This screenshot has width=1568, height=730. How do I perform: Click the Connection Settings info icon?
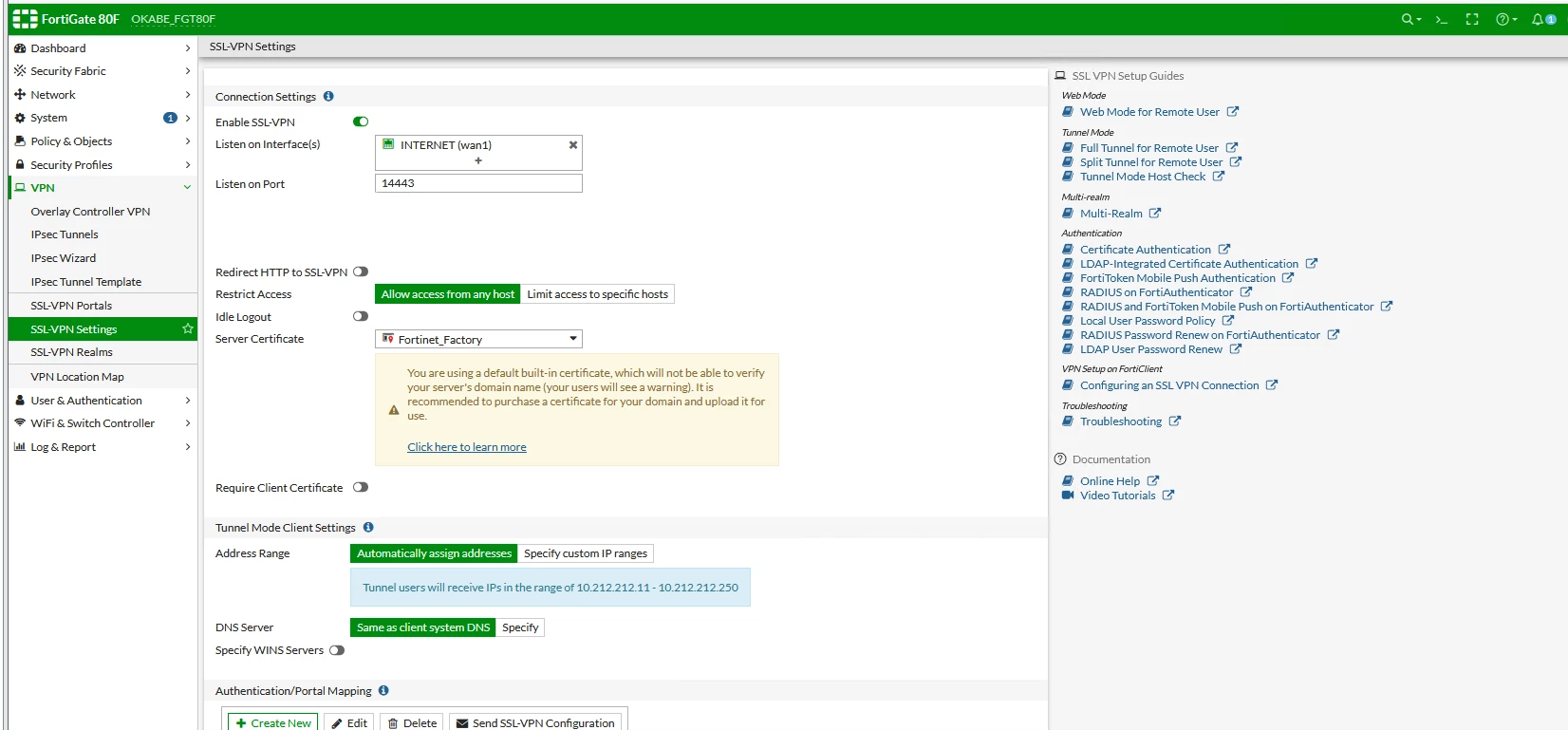328,96
